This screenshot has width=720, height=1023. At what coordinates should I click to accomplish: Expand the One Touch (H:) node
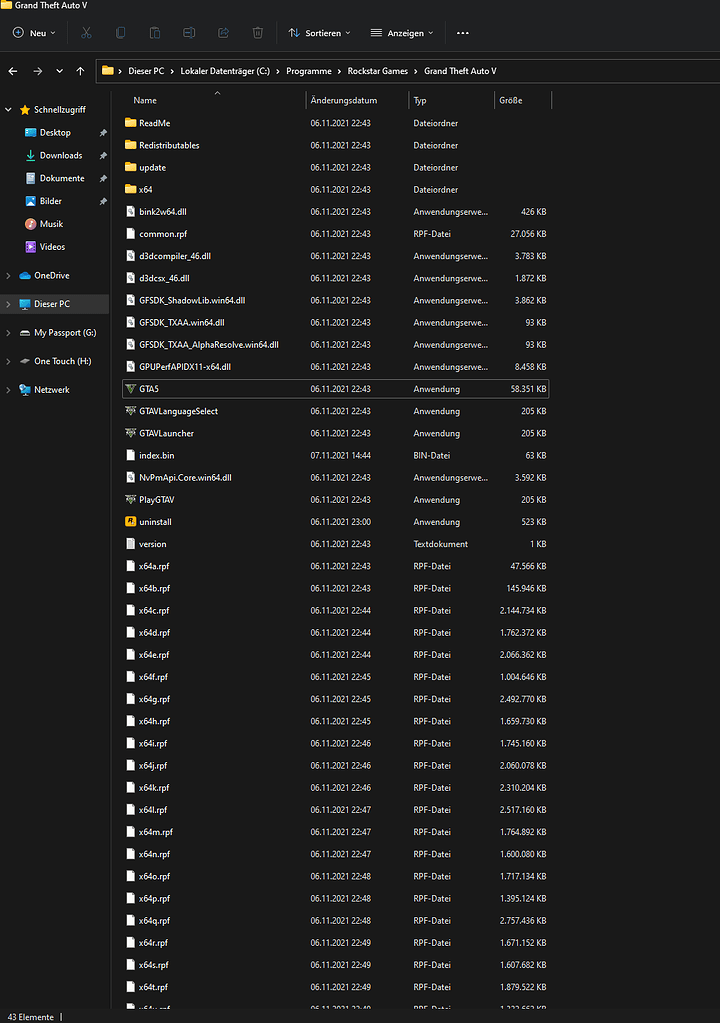point(8,361)
